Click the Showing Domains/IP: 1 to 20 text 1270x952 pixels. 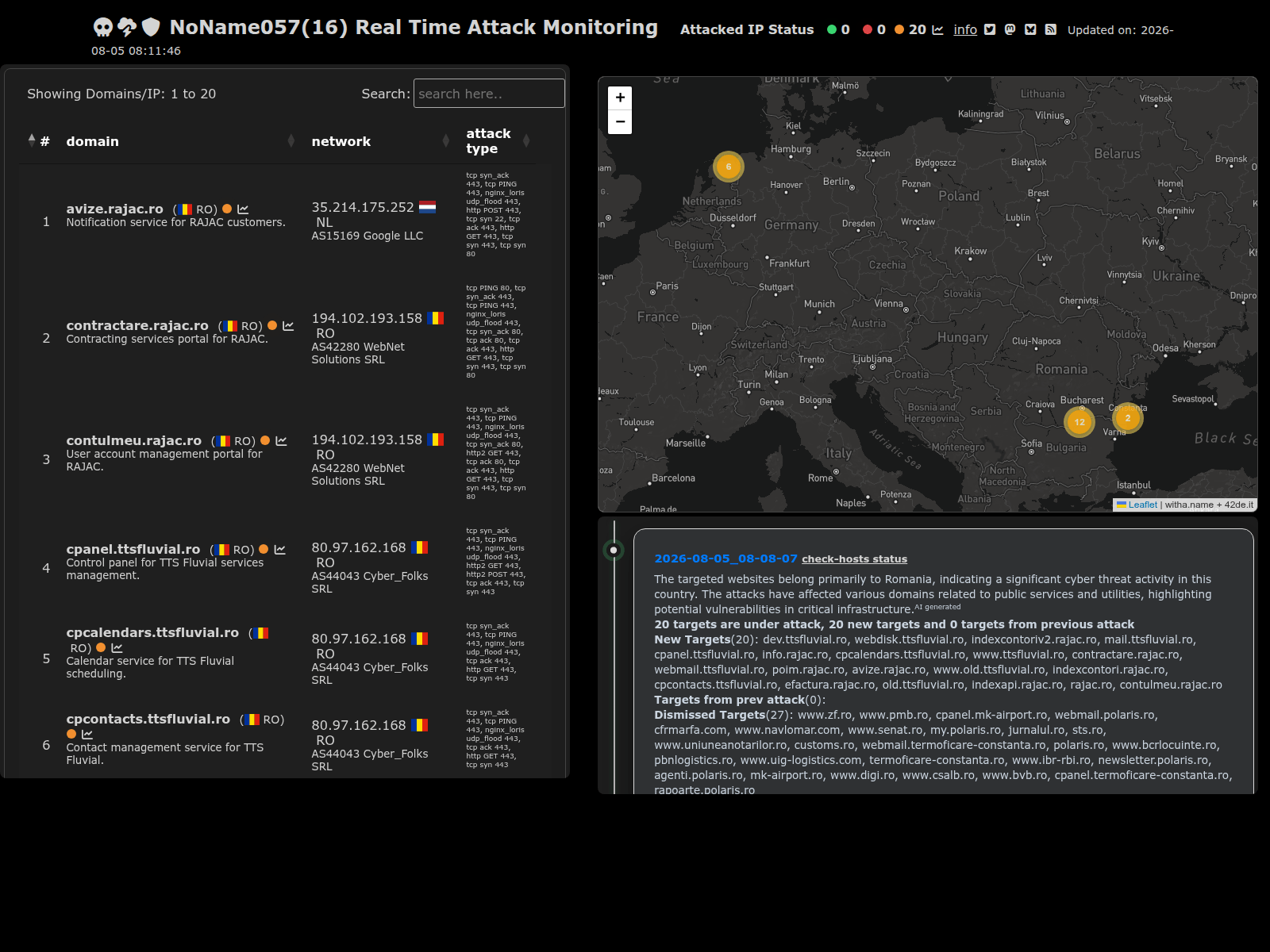[121, 94]
